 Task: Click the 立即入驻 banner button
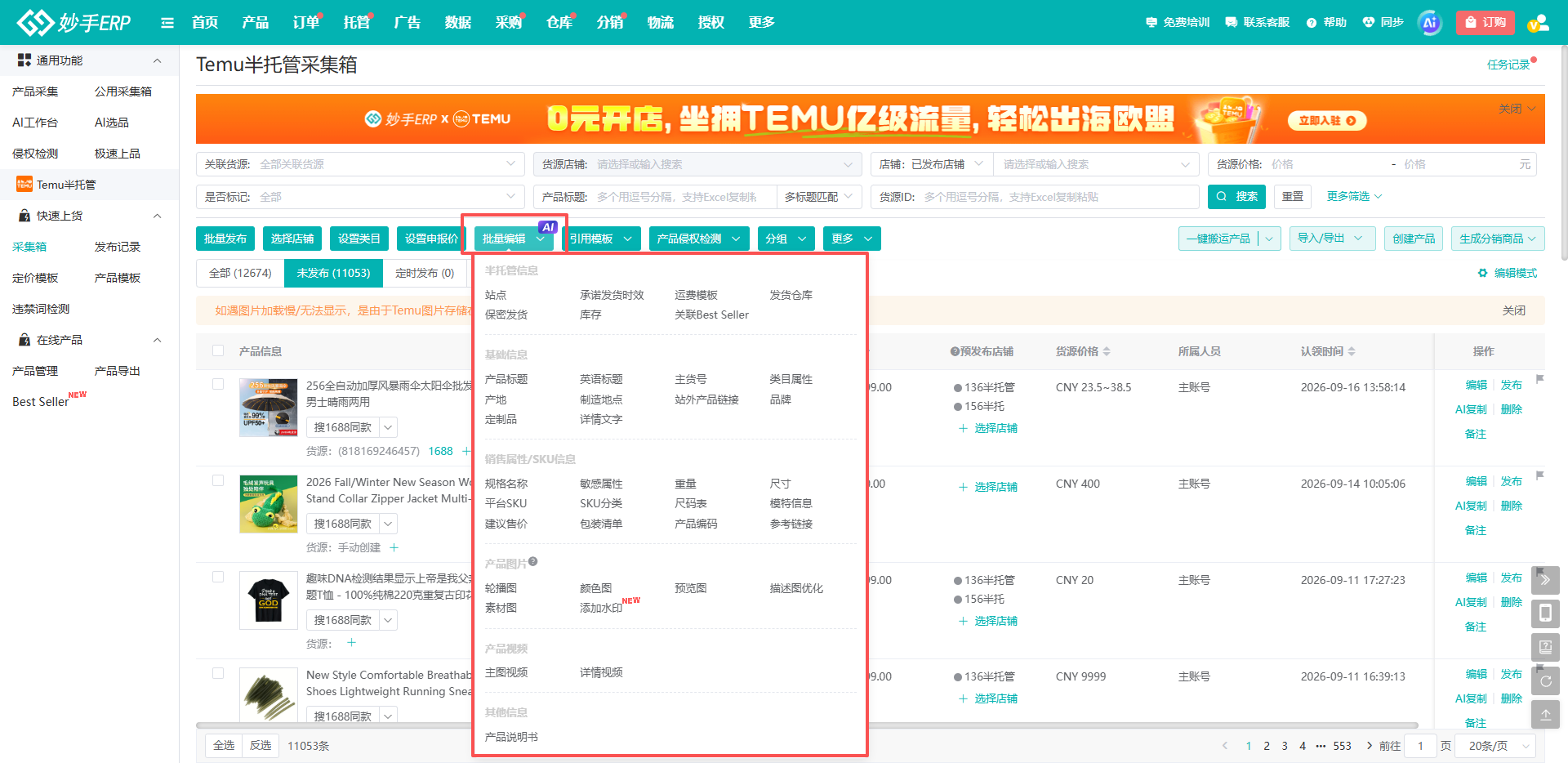point(1327,120)
